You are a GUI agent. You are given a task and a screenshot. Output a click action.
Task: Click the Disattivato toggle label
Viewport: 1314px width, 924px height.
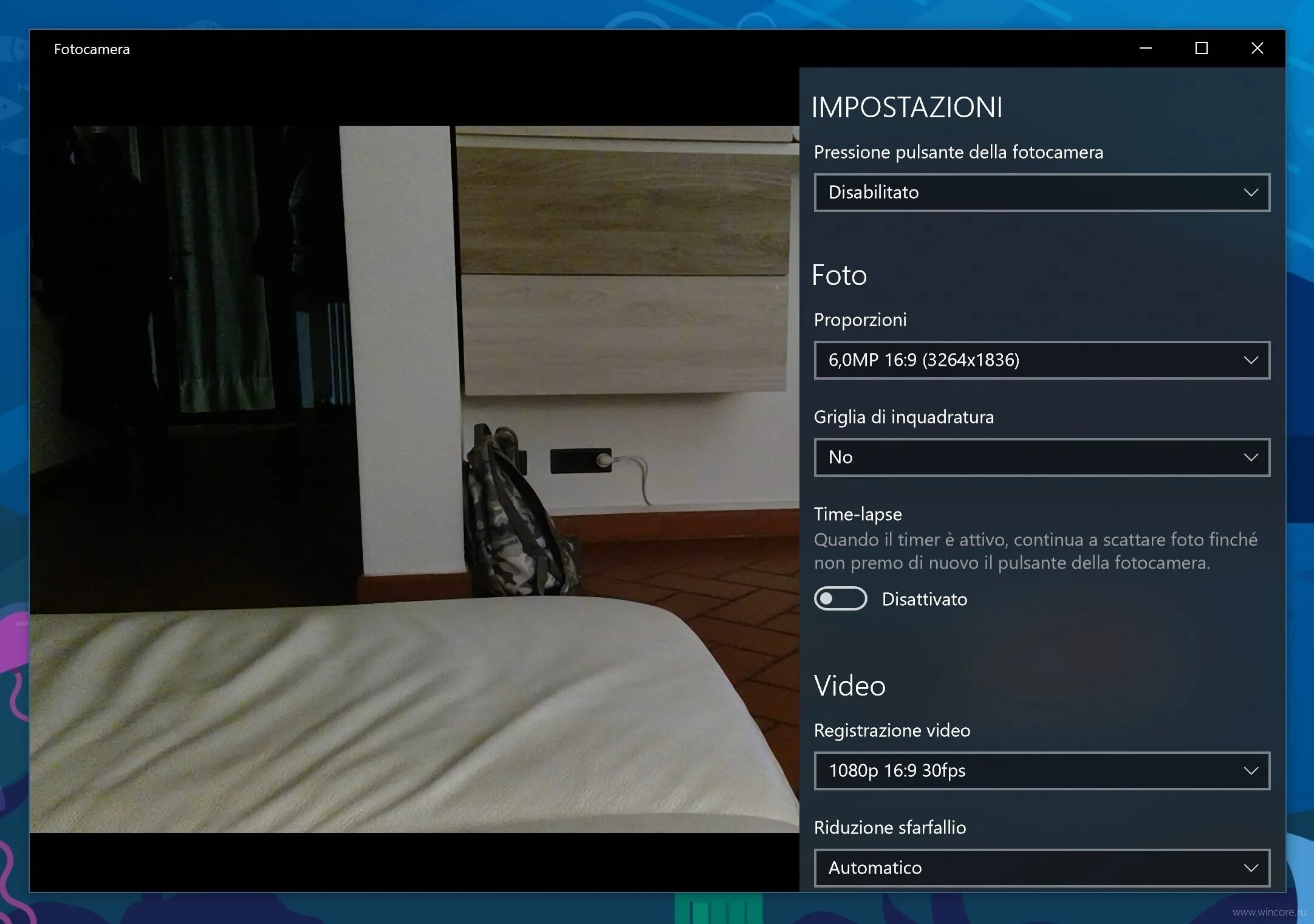923,599
